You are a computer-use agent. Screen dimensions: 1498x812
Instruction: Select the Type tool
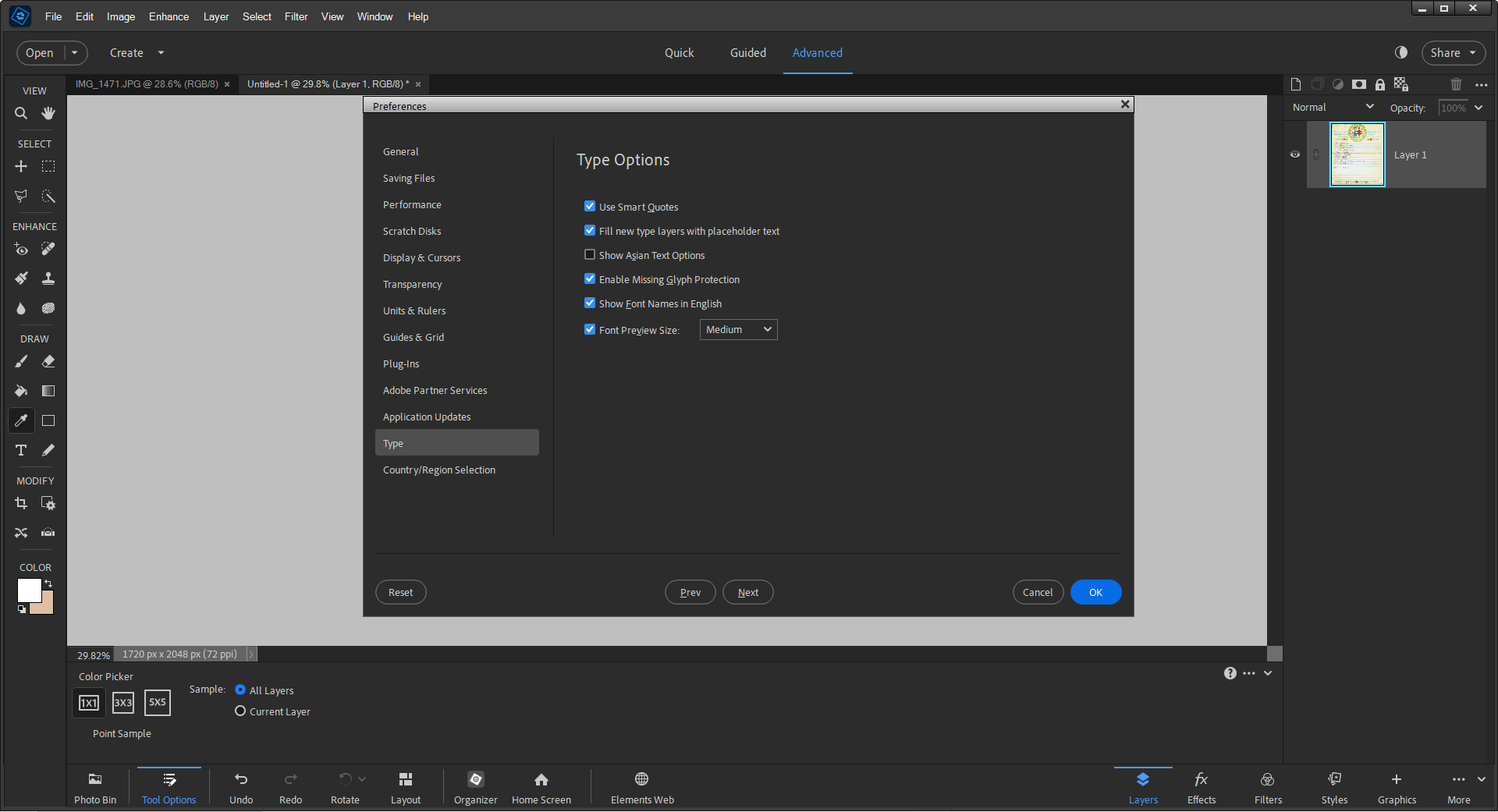coord(20,451)
